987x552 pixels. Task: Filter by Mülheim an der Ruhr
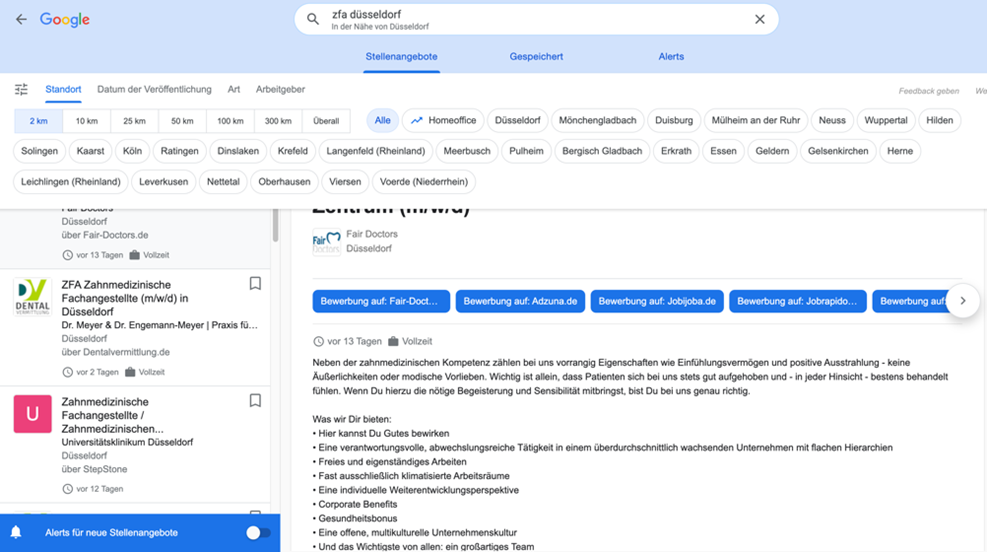(x=755, y=120)
